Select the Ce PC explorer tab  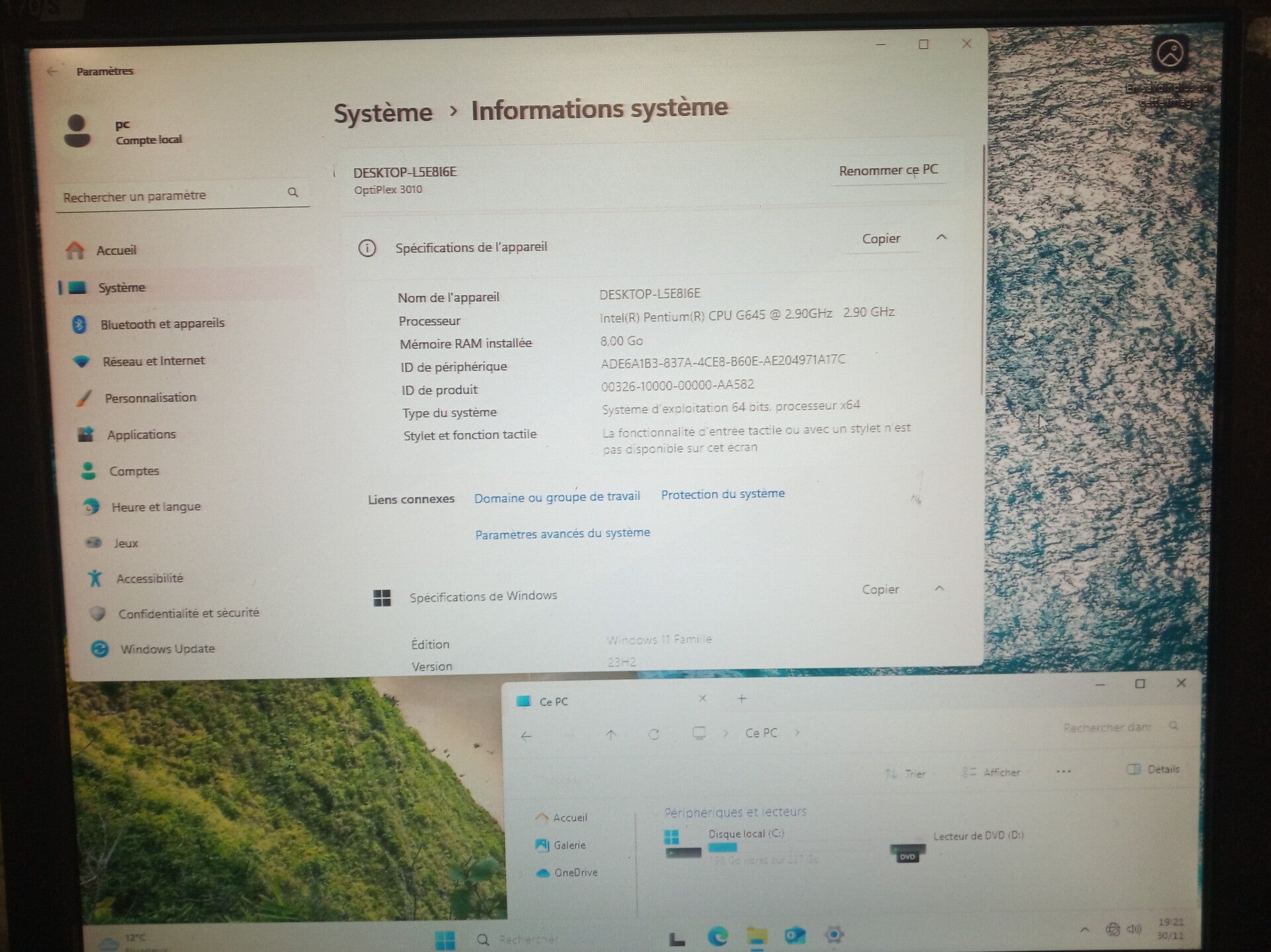(x=553, y=701)
